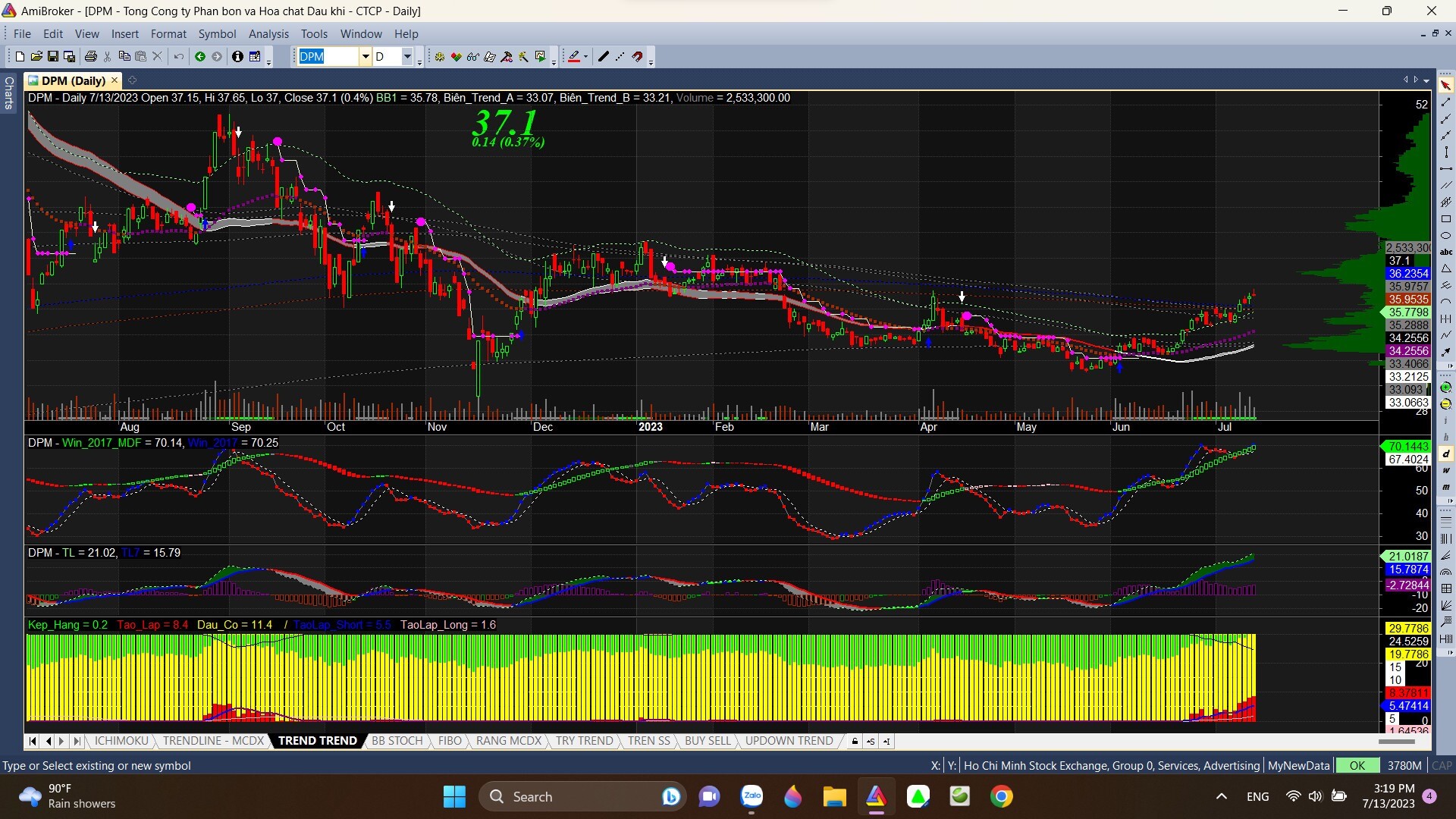The width and height of the screenshot is (1456, 819).
Task: Toggle the sheet lock icon after tabs
Action: 855,741
